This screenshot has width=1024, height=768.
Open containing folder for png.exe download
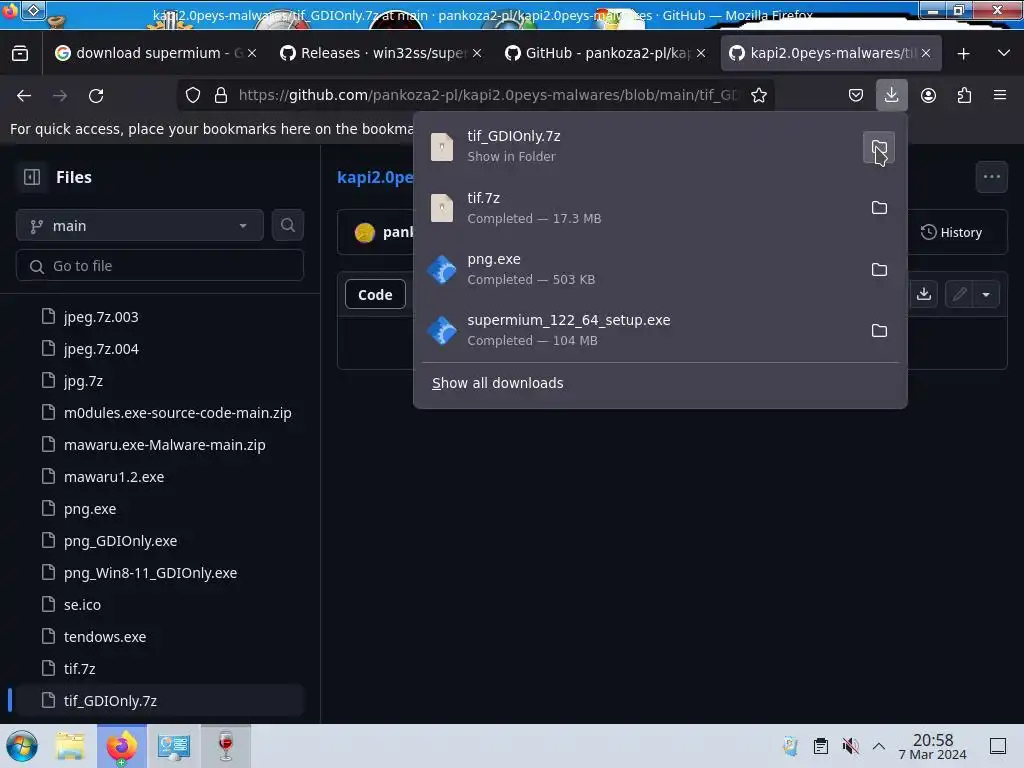point(879,269)
